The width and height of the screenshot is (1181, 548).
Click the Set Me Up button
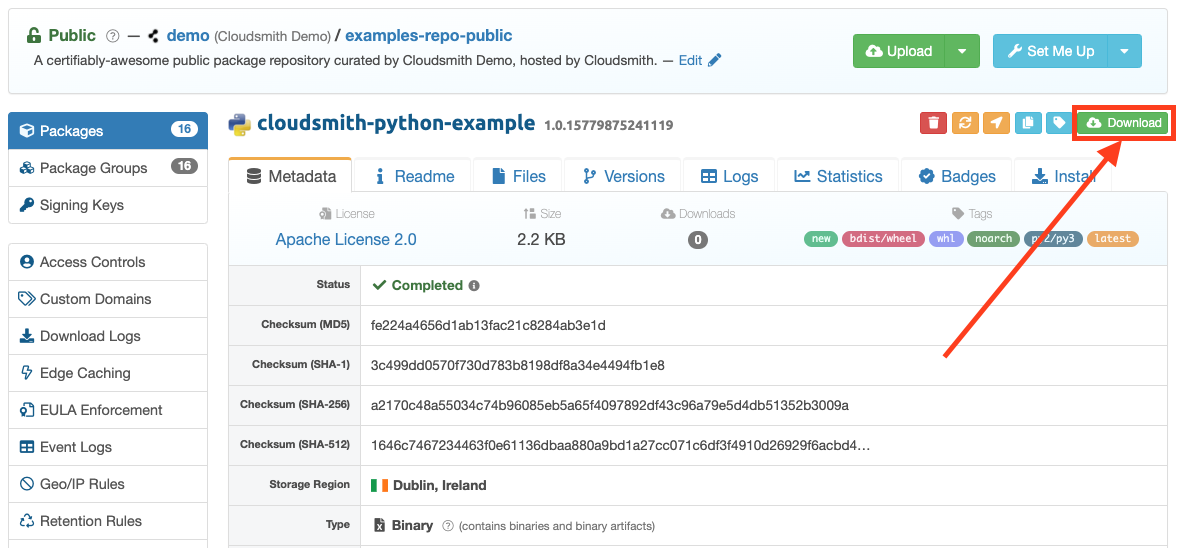tap(1050, 51)
